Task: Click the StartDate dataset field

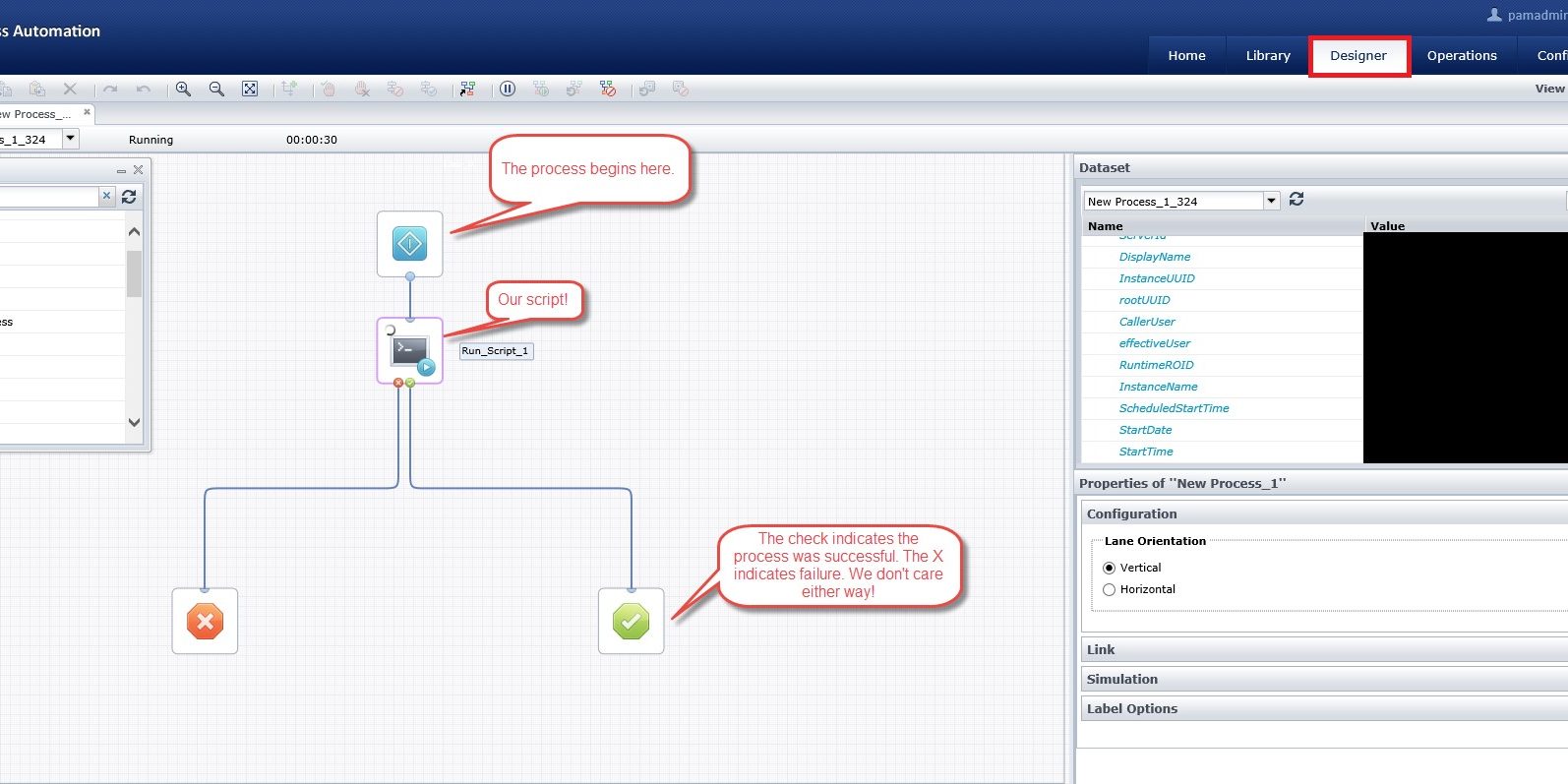Action: coord(1145,430)
